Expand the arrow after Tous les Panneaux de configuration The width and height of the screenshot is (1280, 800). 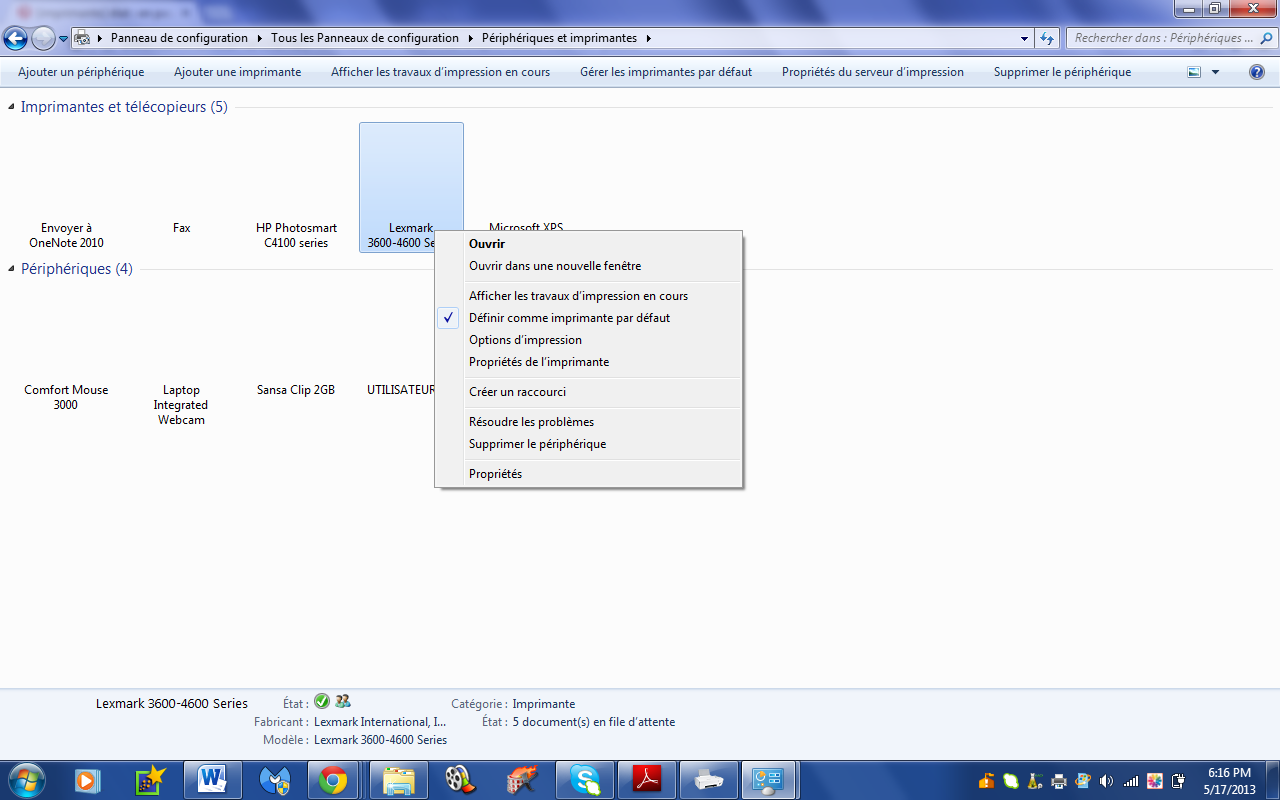[x=470, y=38]
